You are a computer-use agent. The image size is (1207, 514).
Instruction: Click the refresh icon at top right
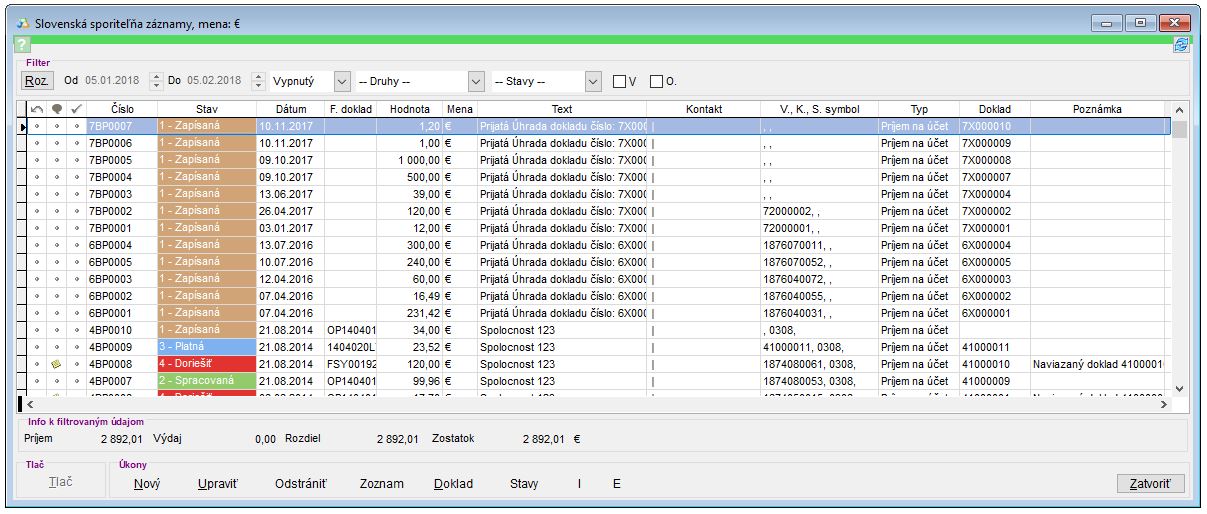point(1181,45)
